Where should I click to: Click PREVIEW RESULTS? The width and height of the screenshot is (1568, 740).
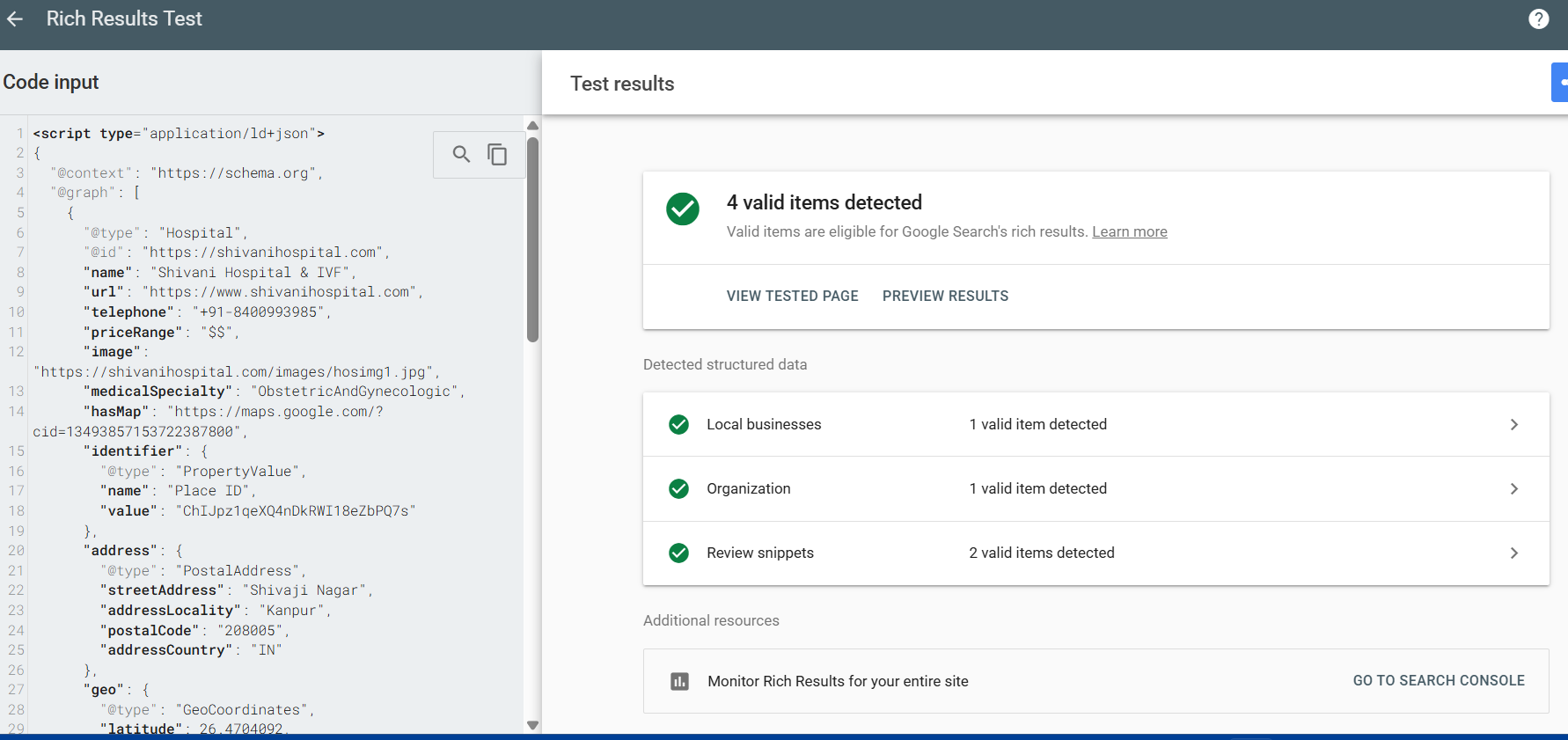click(946, 296)
